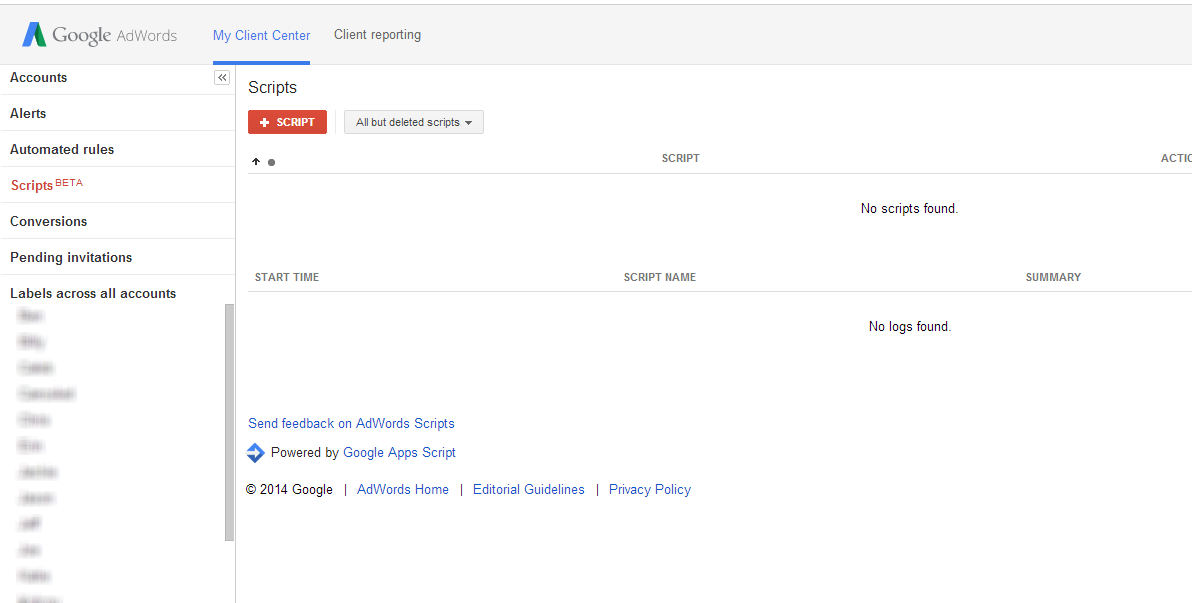Click the Scripts page heading

click(272, 87)
